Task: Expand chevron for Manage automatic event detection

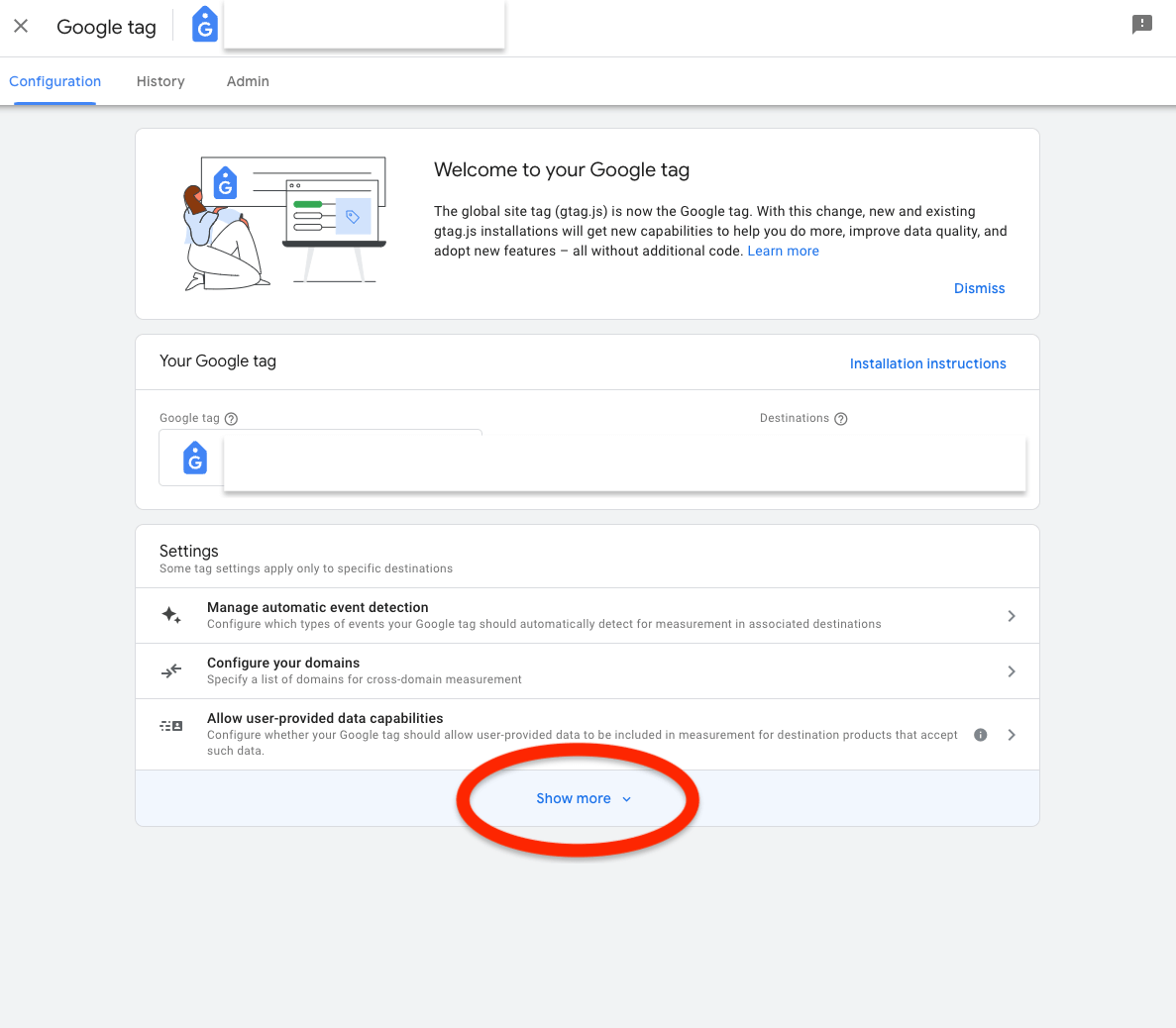Action: [1011, 616]
